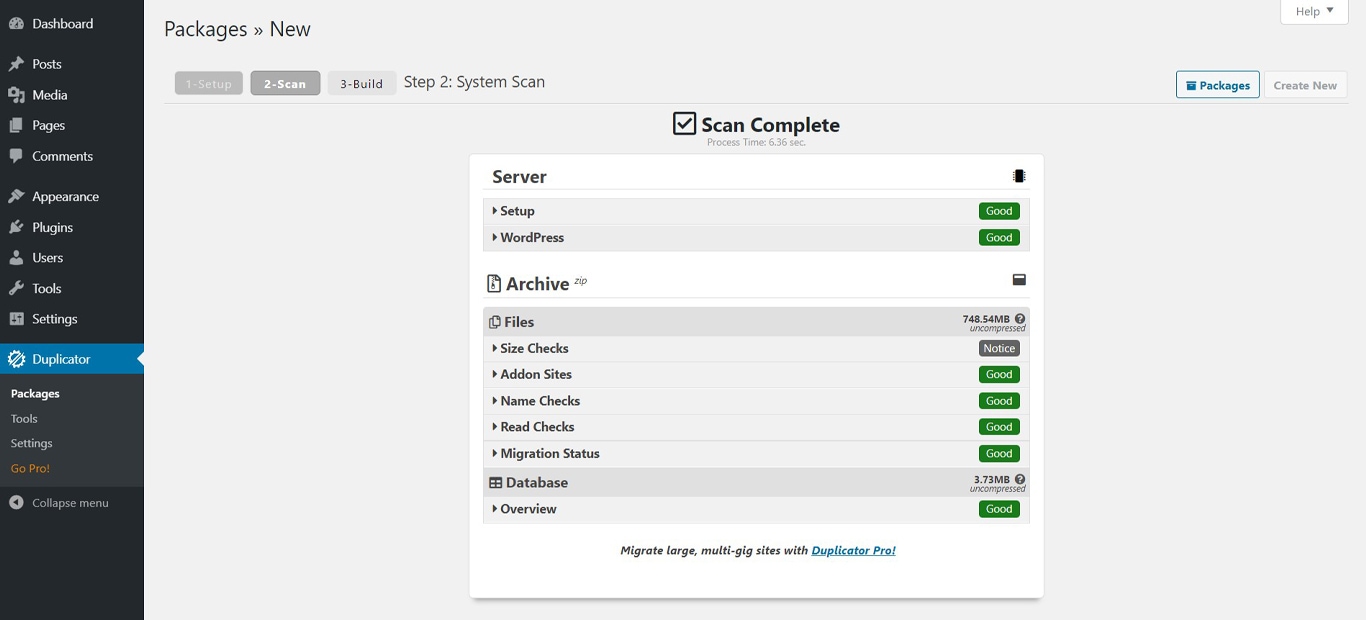Open the Help dropdown tab

pyautogui.click(x=1314, y=11)
